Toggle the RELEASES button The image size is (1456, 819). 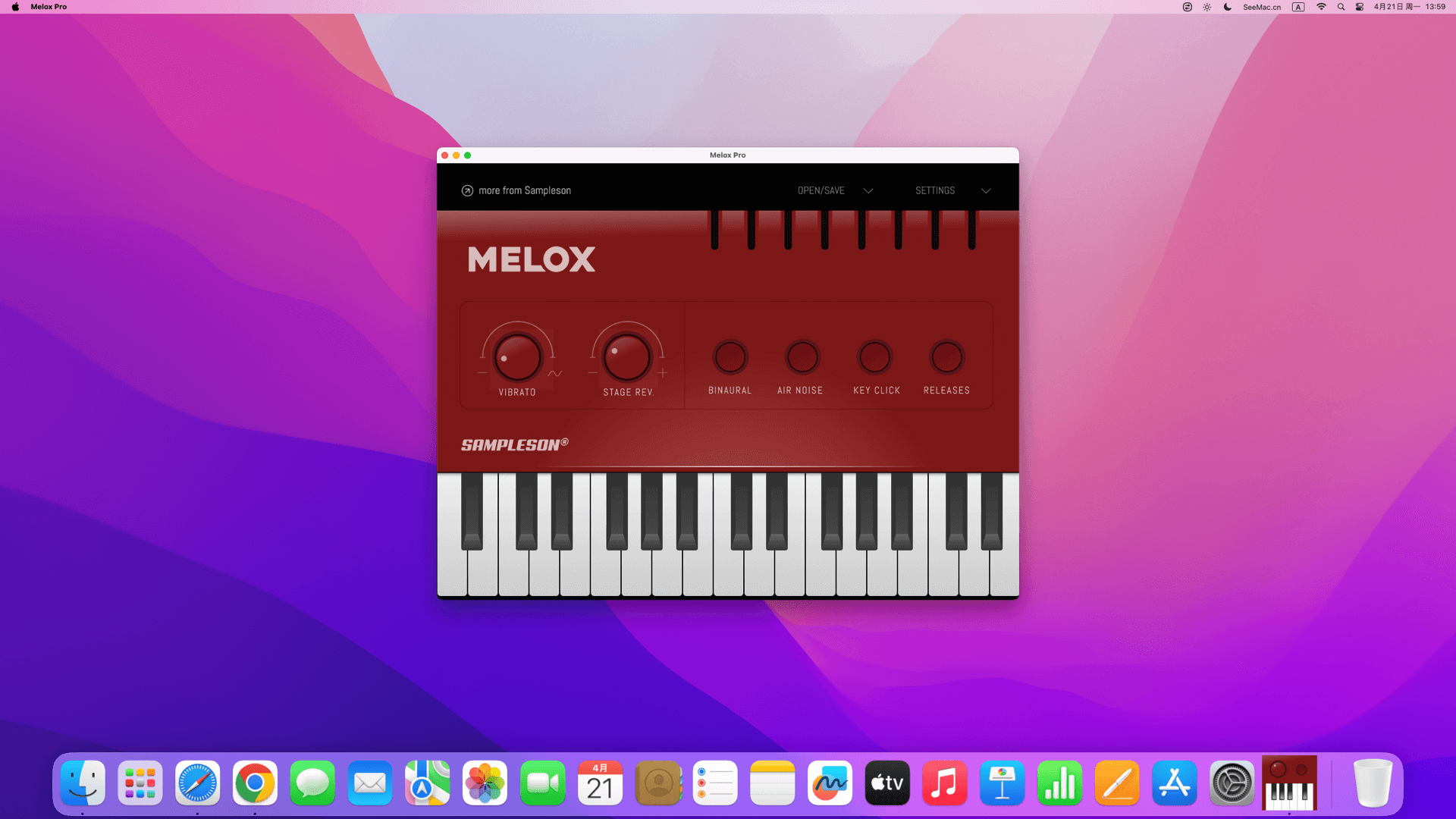pyautogui.click(x=946, y=357)
